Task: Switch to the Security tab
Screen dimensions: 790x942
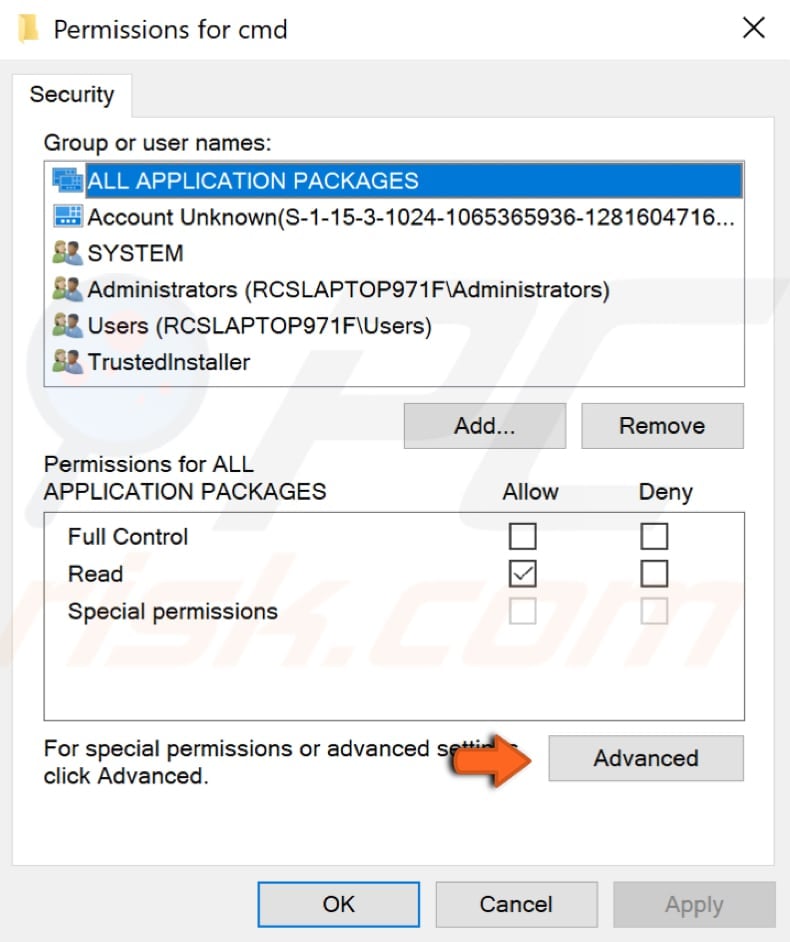Action: [72, 94]
